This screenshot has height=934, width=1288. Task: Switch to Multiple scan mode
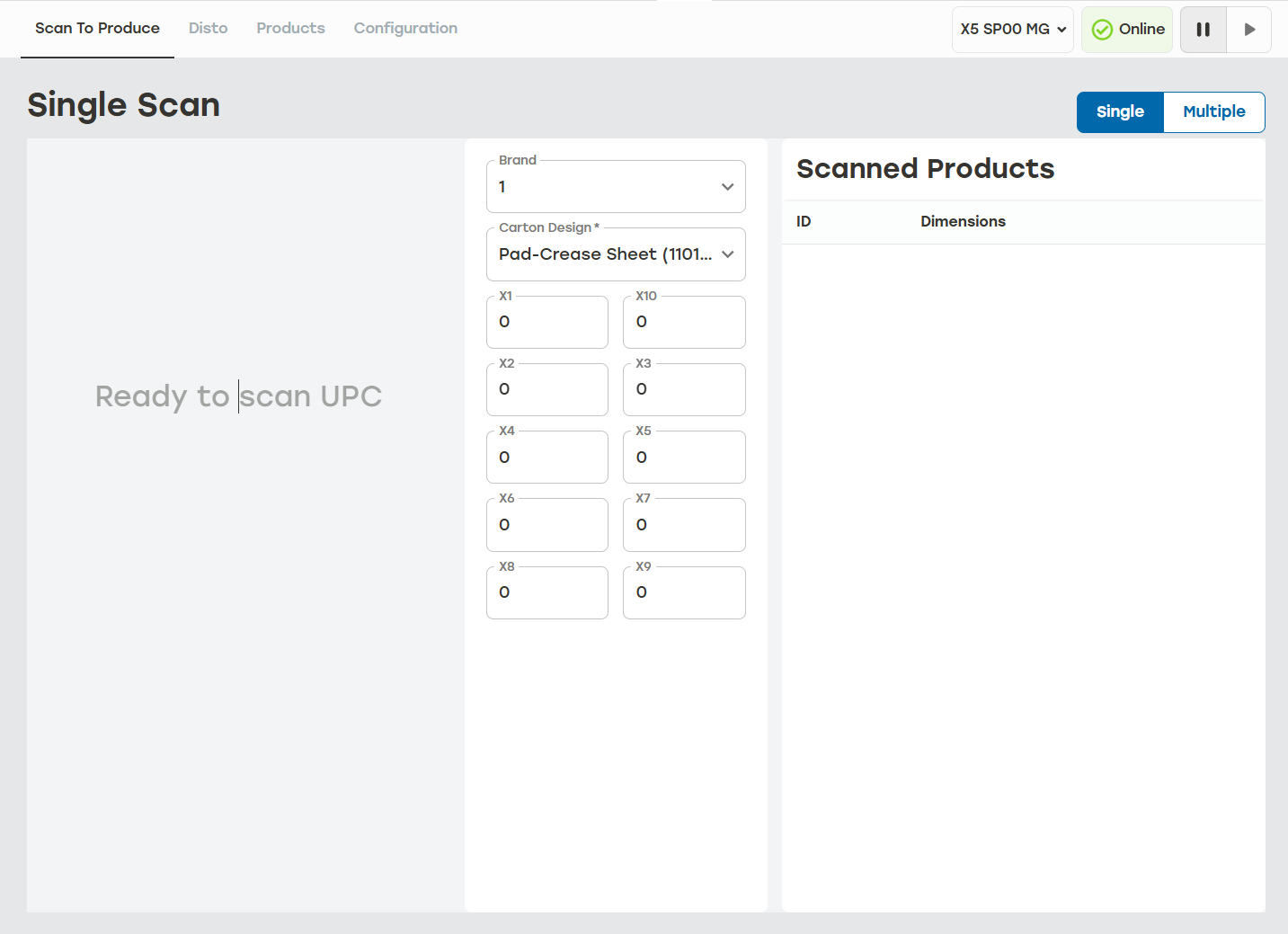point(1214,111)
